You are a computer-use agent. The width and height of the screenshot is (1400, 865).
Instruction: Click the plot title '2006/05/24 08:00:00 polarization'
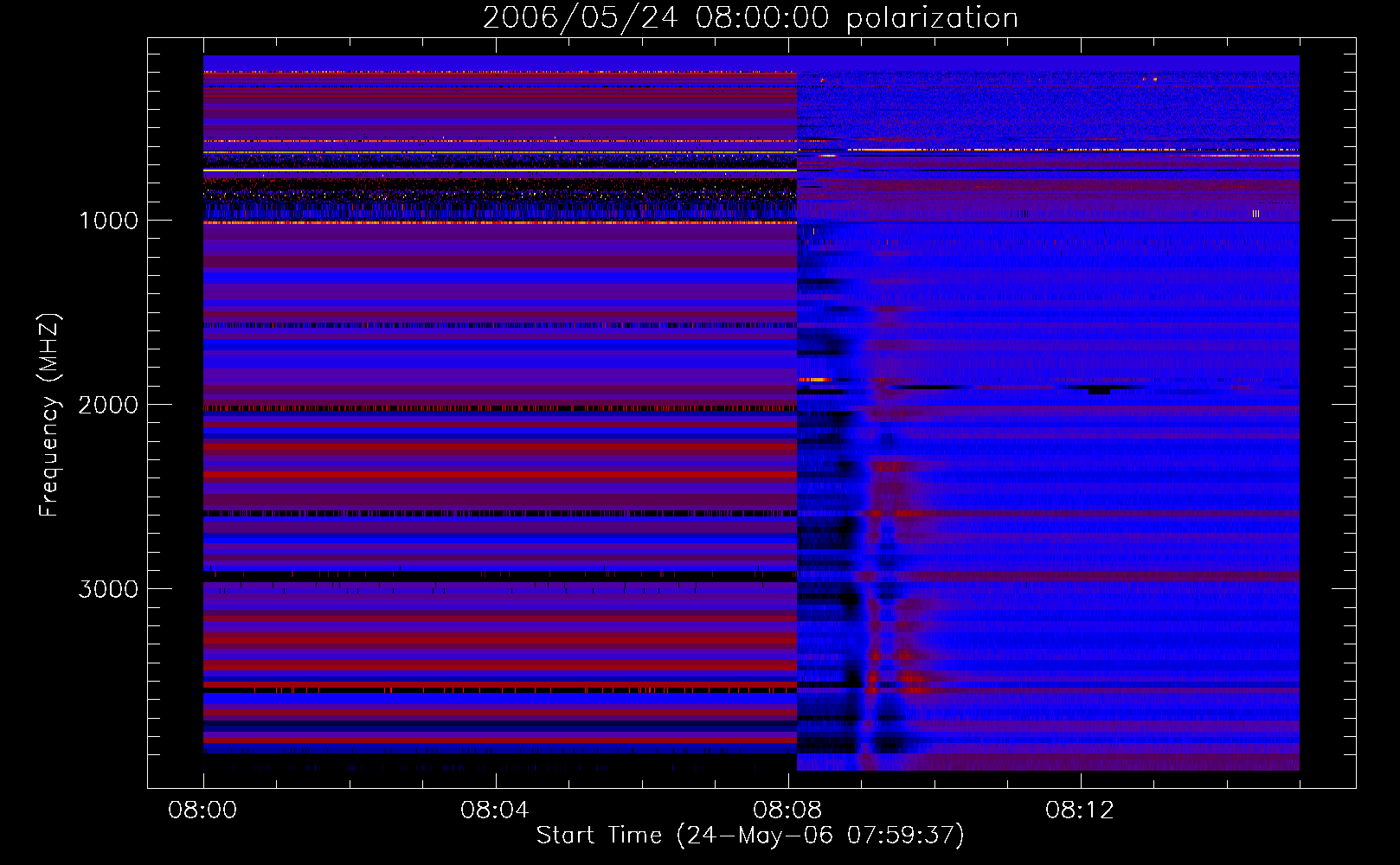point(750,18)
